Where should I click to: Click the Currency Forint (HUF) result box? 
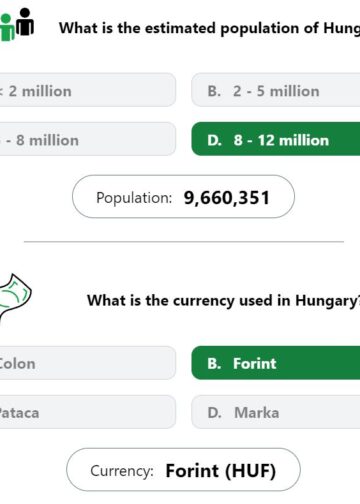pyautogui.click(x=183, y=470)
